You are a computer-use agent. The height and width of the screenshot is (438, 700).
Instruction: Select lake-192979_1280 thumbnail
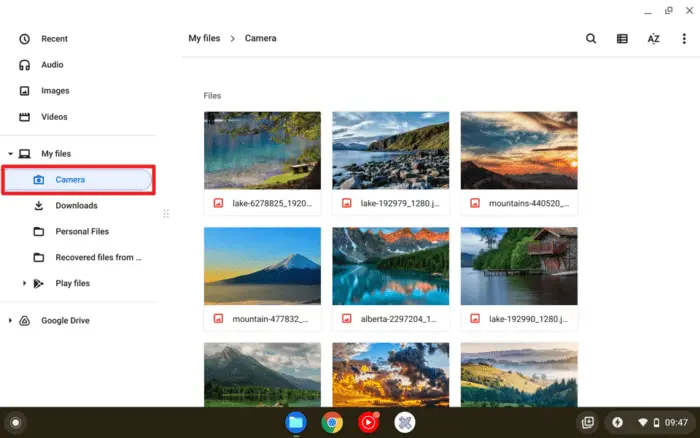click(x=391, y=150)
